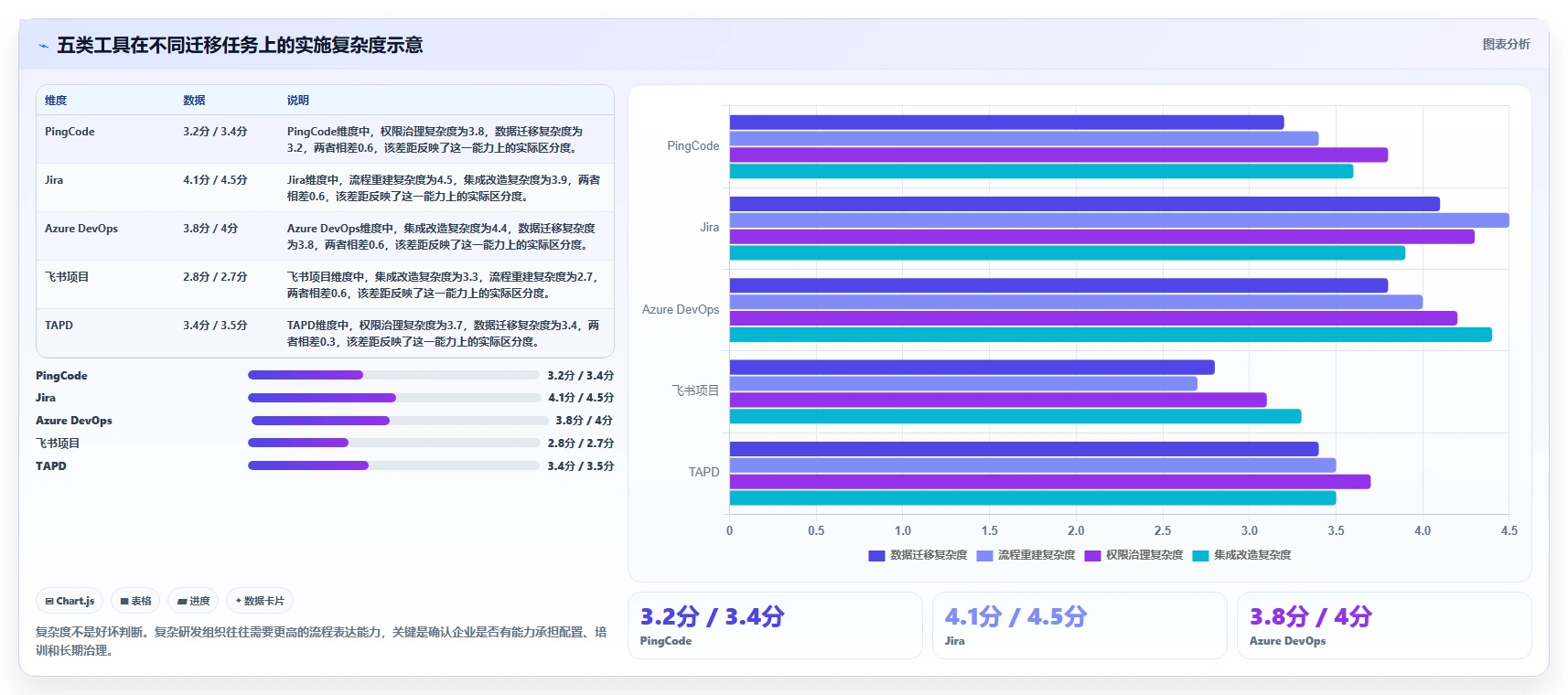Toggle 权限治理复杂度 legend swatch
Viewport: 1568px width, 695px height.
coord(1092,555)
